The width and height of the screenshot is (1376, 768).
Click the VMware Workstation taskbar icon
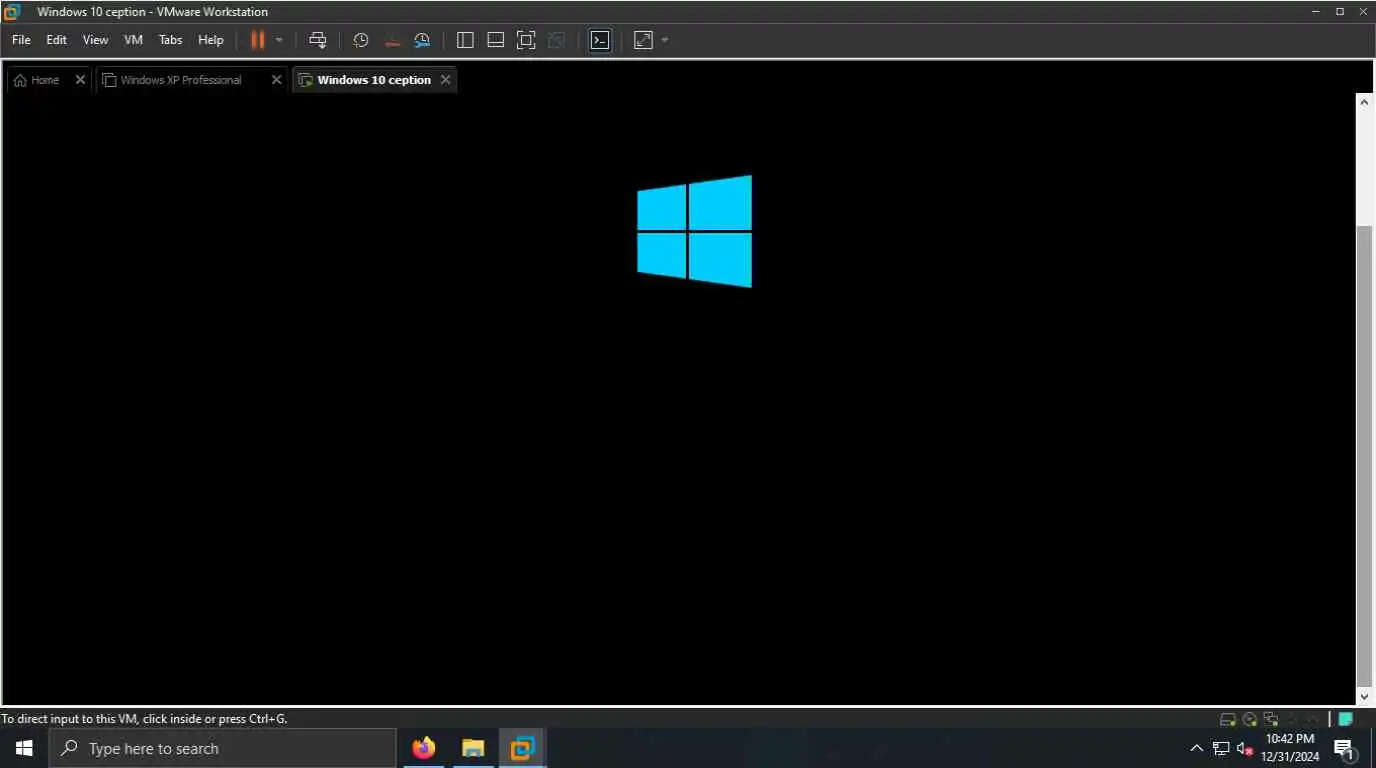click(522, 748)
